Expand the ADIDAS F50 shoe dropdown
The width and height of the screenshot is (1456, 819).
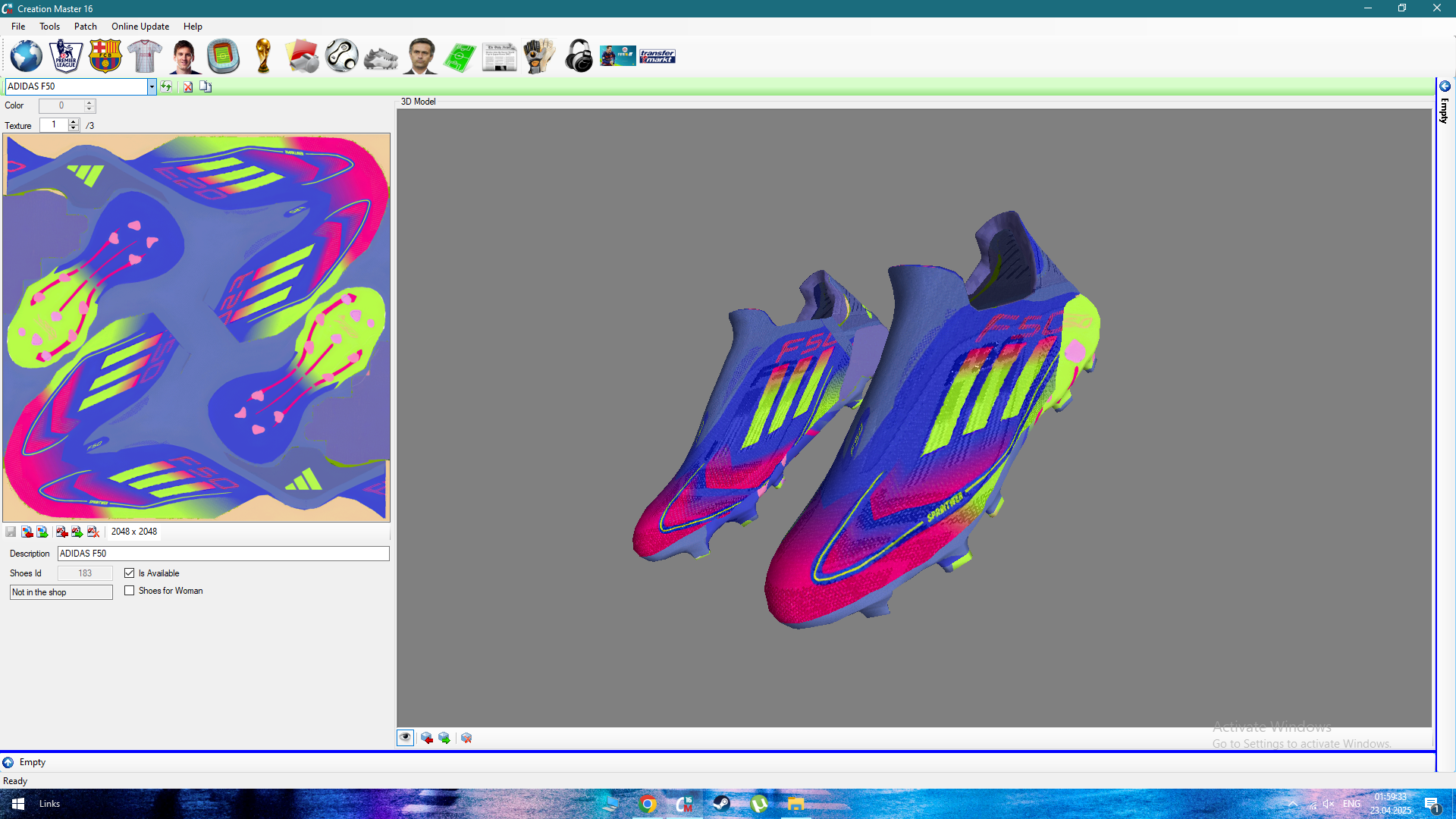152,86
